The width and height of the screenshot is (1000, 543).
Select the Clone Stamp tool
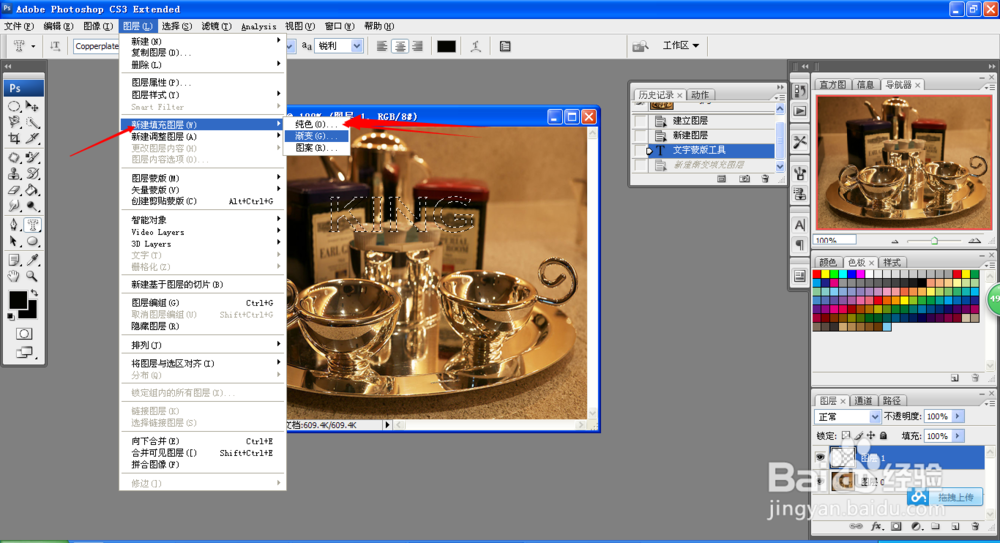(14, 173)
